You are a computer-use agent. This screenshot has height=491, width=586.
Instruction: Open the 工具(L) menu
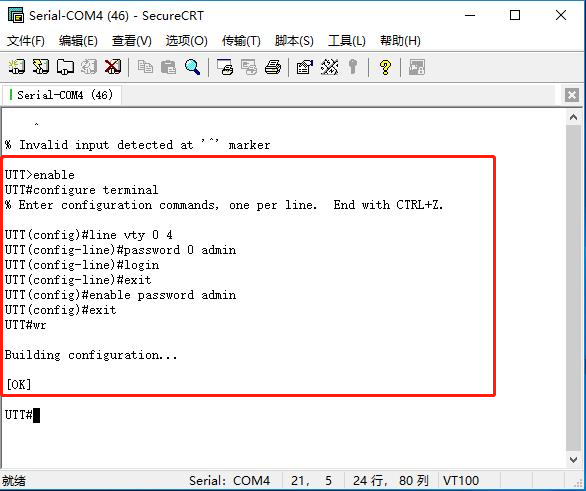(x=346, y=40)
